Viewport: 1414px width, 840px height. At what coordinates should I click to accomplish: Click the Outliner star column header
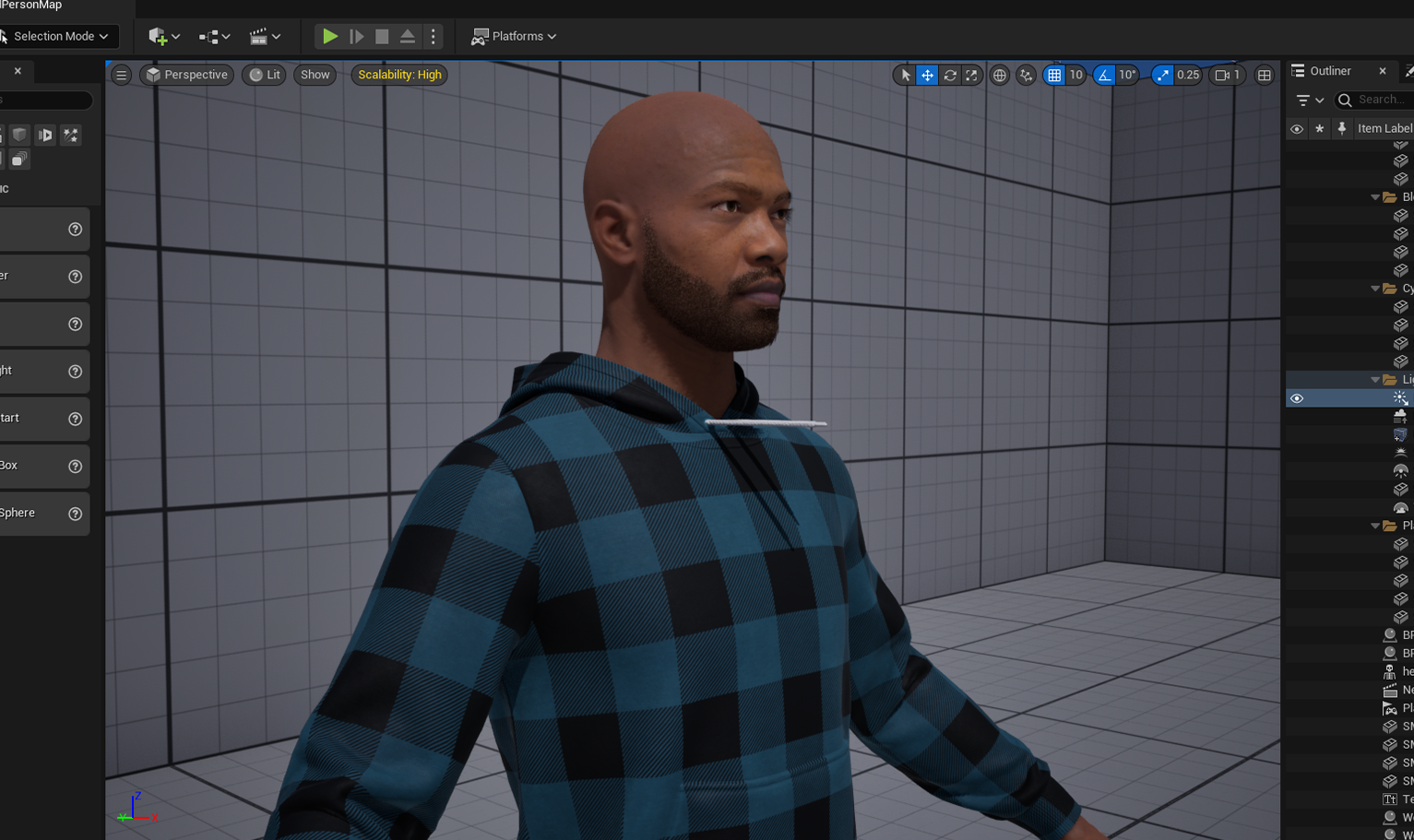1320,128
